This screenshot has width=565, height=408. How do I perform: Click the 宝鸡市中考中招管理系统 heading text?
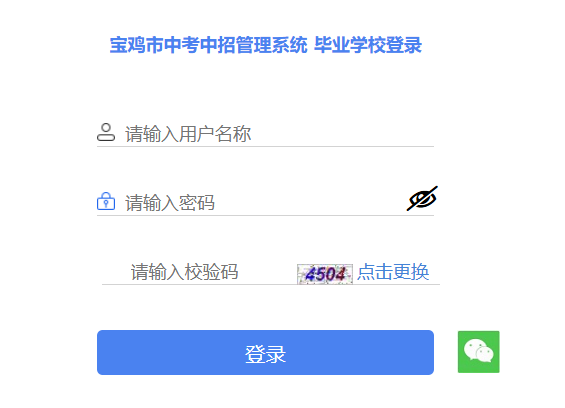pyautogui.click(x=208, y=45)
